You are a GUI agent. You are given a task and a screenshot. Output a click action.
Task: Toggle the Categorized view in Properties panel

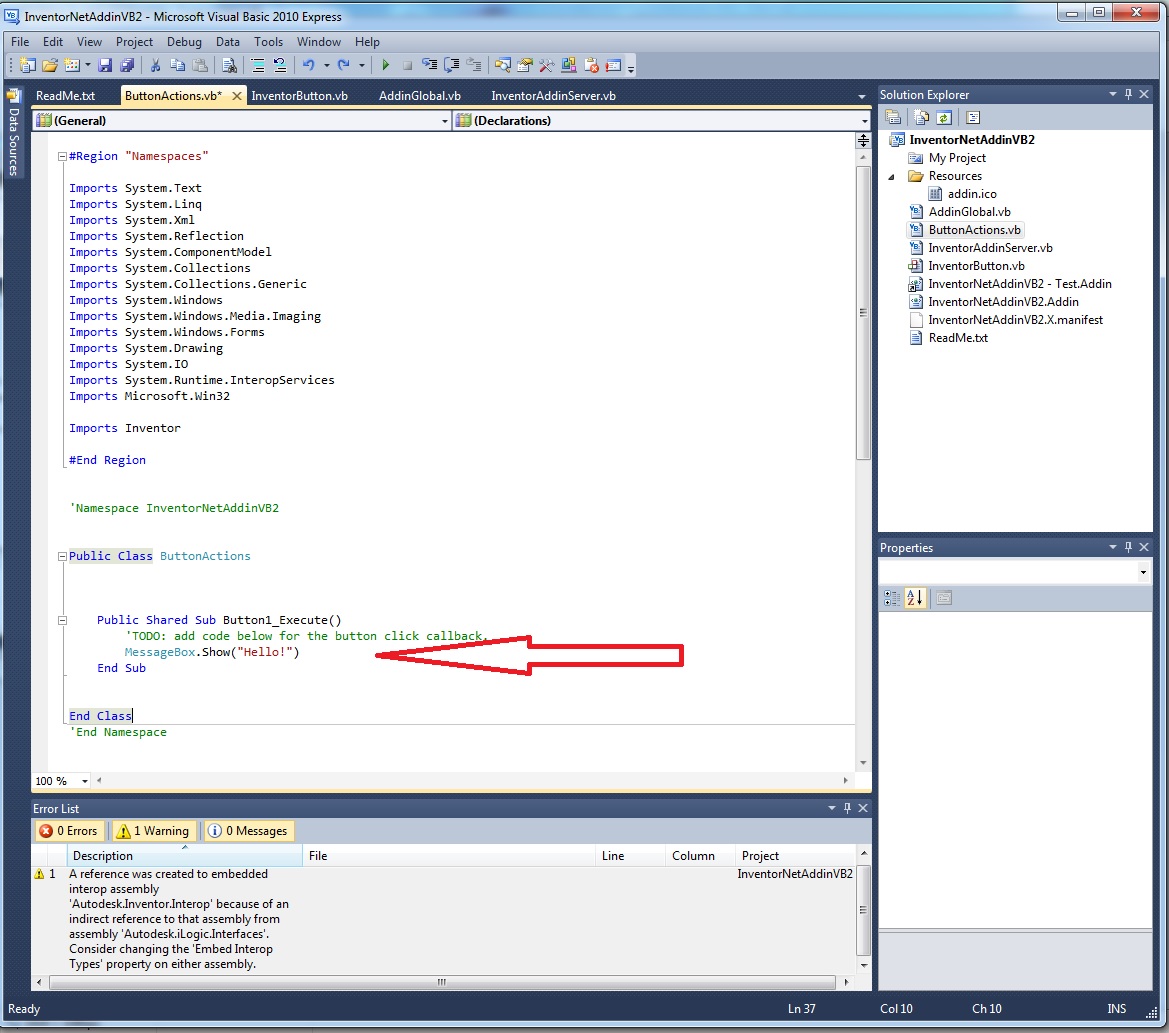pos(893,597)
